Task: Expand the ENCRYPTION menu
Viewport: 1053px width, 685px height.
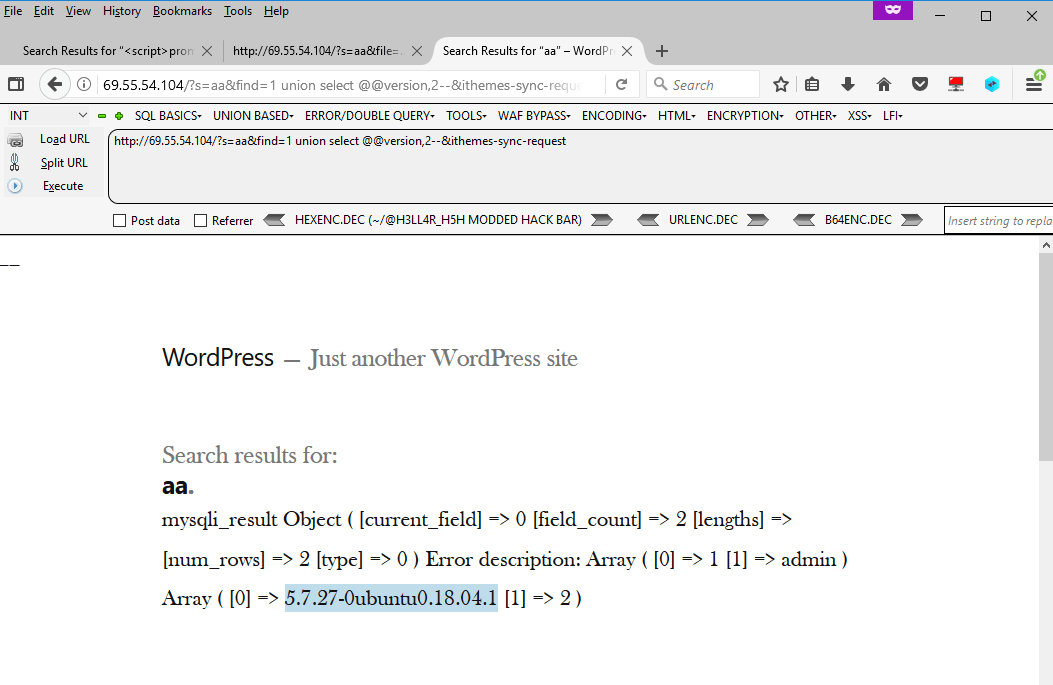Action: (745, 116)
